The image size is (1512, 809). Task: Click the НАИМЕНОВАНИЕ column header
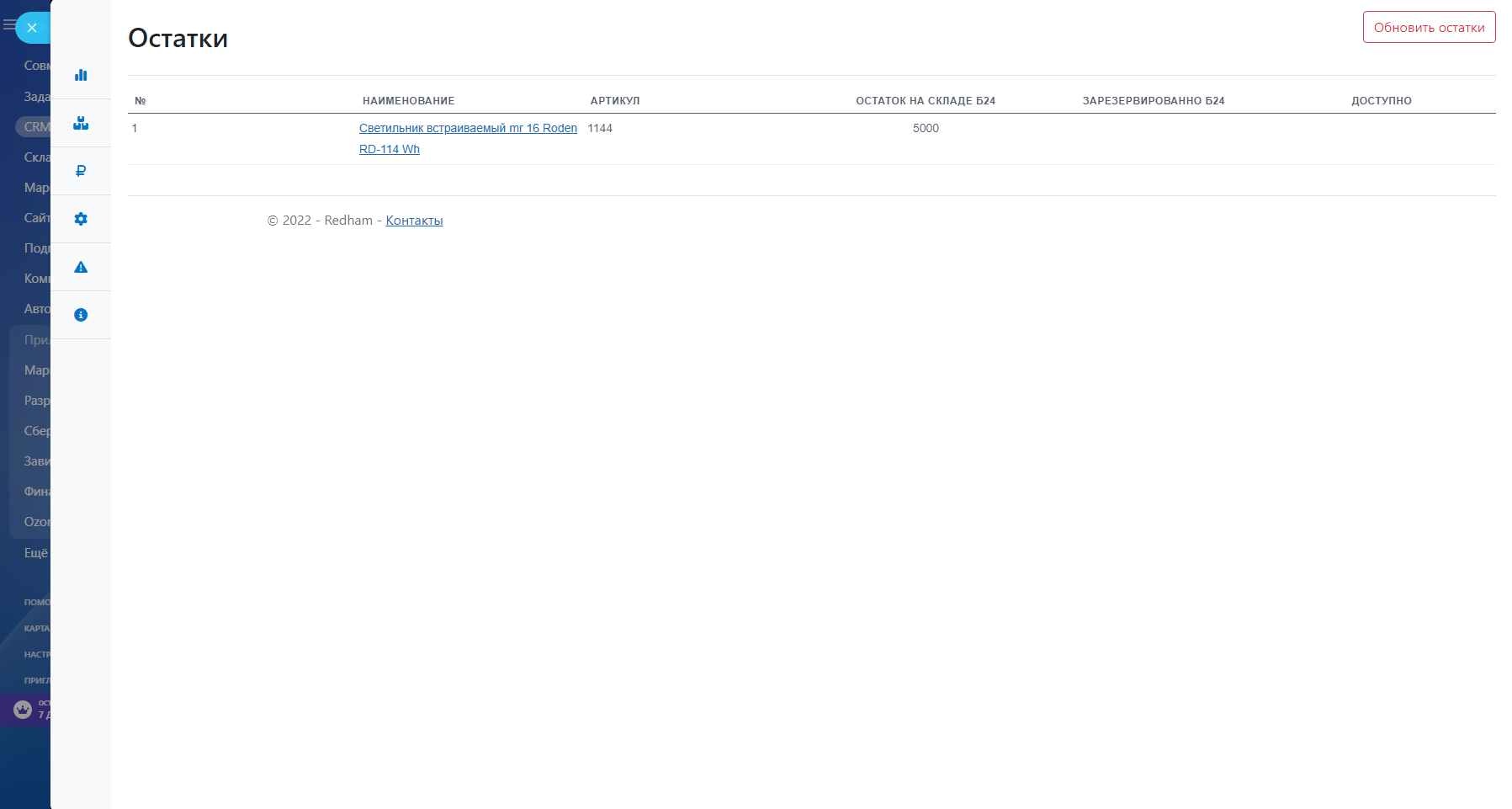[409, 101]
